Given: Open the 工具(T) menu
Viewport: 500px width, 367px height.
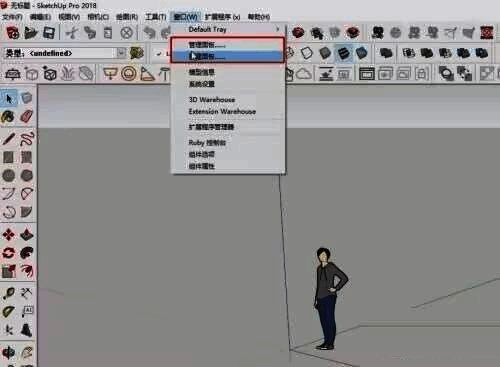Looking at the screenshot, I should pyautogui.click(x=155, y=17).
